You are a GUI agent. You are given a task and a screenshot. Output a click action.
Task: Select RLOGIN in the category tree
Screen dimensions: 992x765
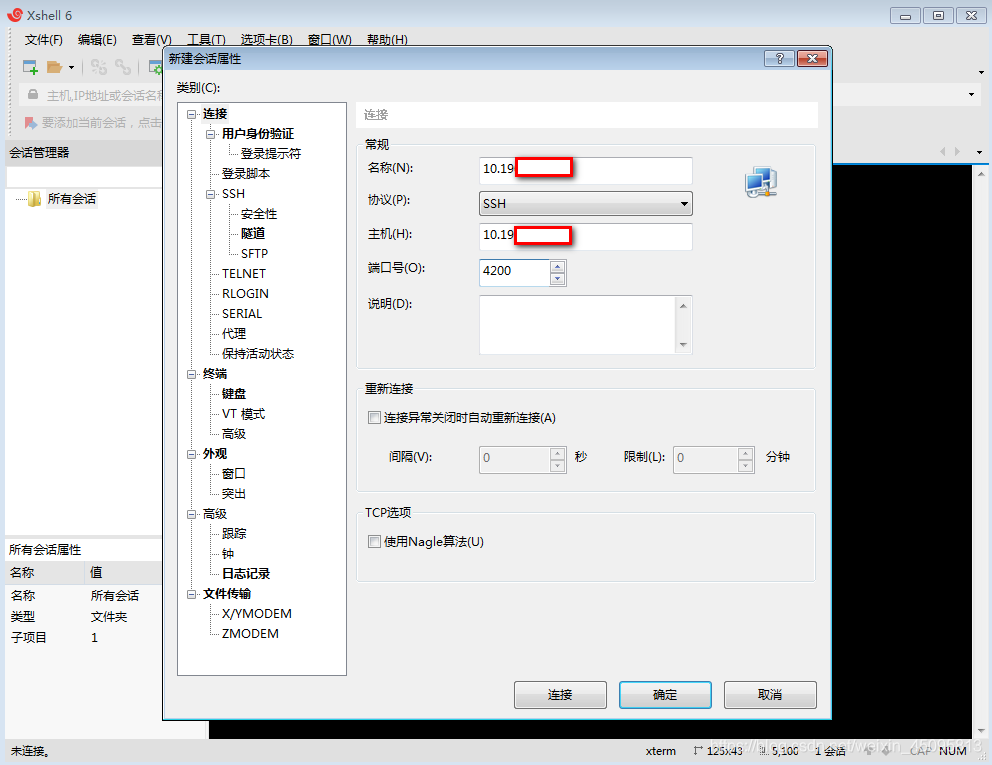click(245, 294)
